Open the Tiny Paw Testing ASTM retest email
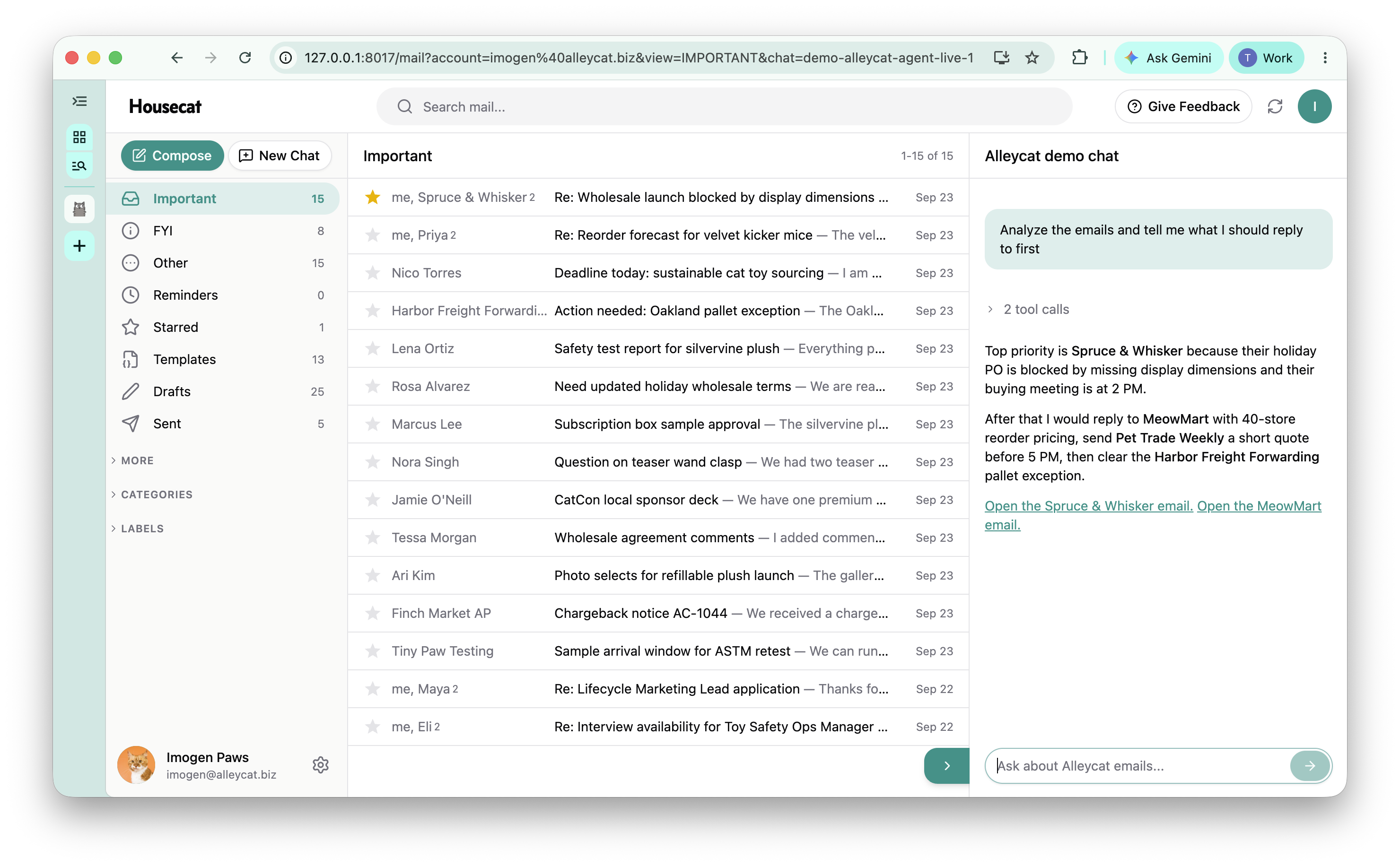The width and height of the screenshot is (1400, 867). coord(658,651)
